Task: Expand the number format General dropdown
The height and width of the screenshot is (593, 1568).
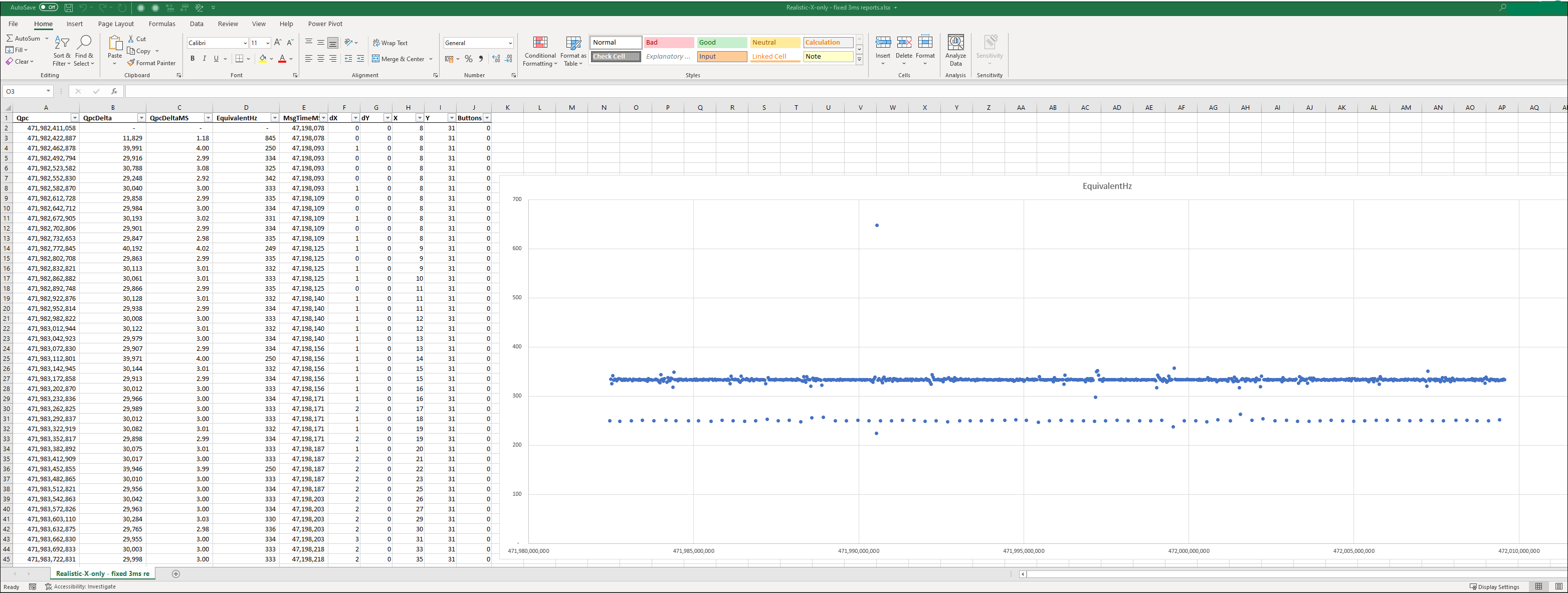Action: point(510,43)
